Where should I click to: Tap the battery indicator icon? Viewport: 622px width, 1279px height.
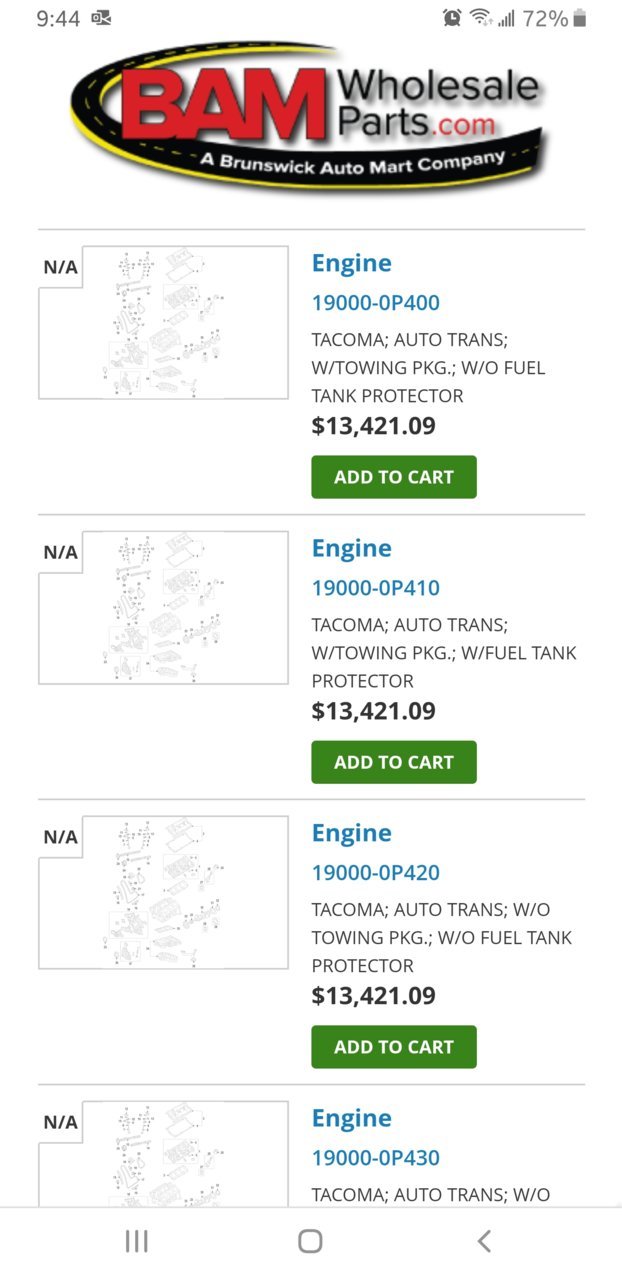(580, 18)
